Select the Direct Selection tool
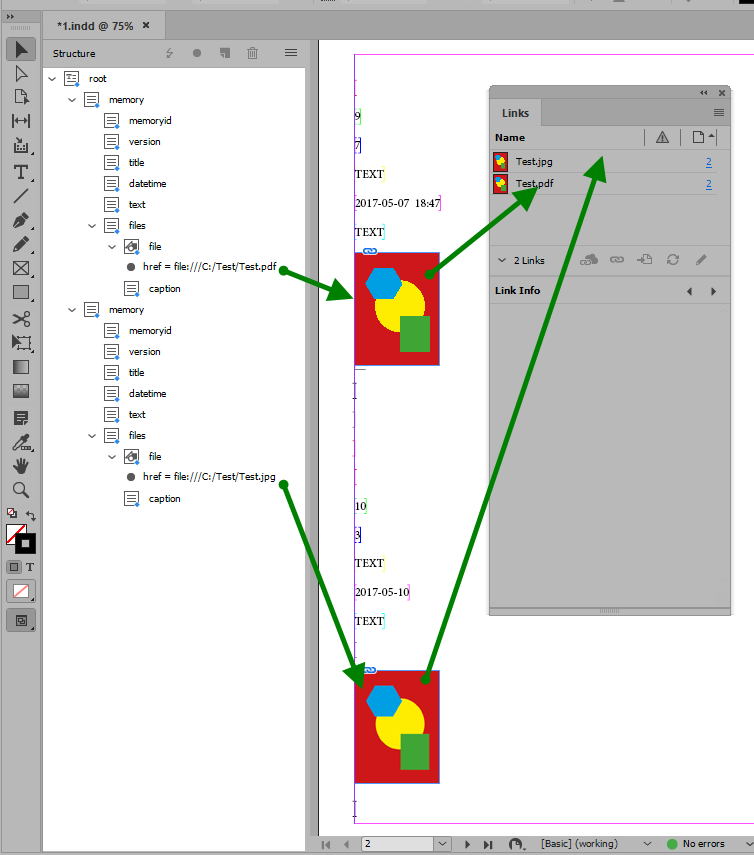The width and height of the screenshot is (754, 855). [21, 74]
